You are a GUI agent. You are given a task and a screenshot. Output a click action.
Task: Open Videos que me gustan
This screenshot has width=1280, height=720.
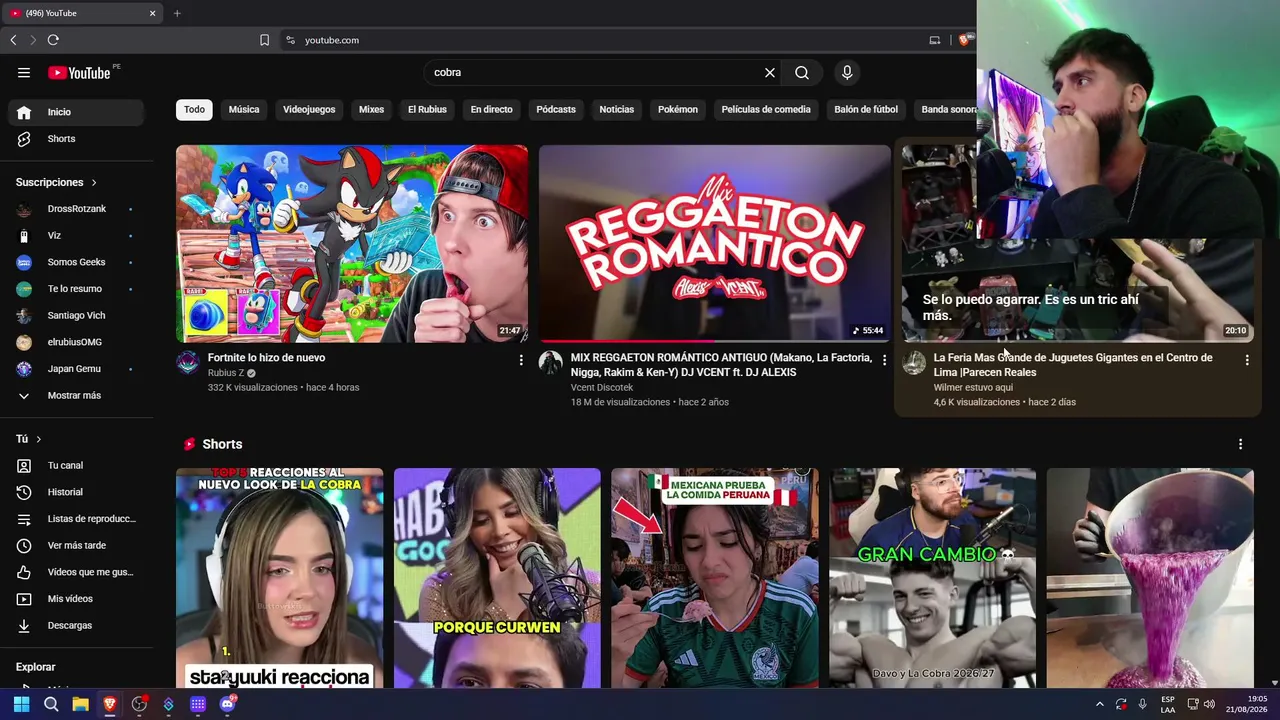[76, 572]
